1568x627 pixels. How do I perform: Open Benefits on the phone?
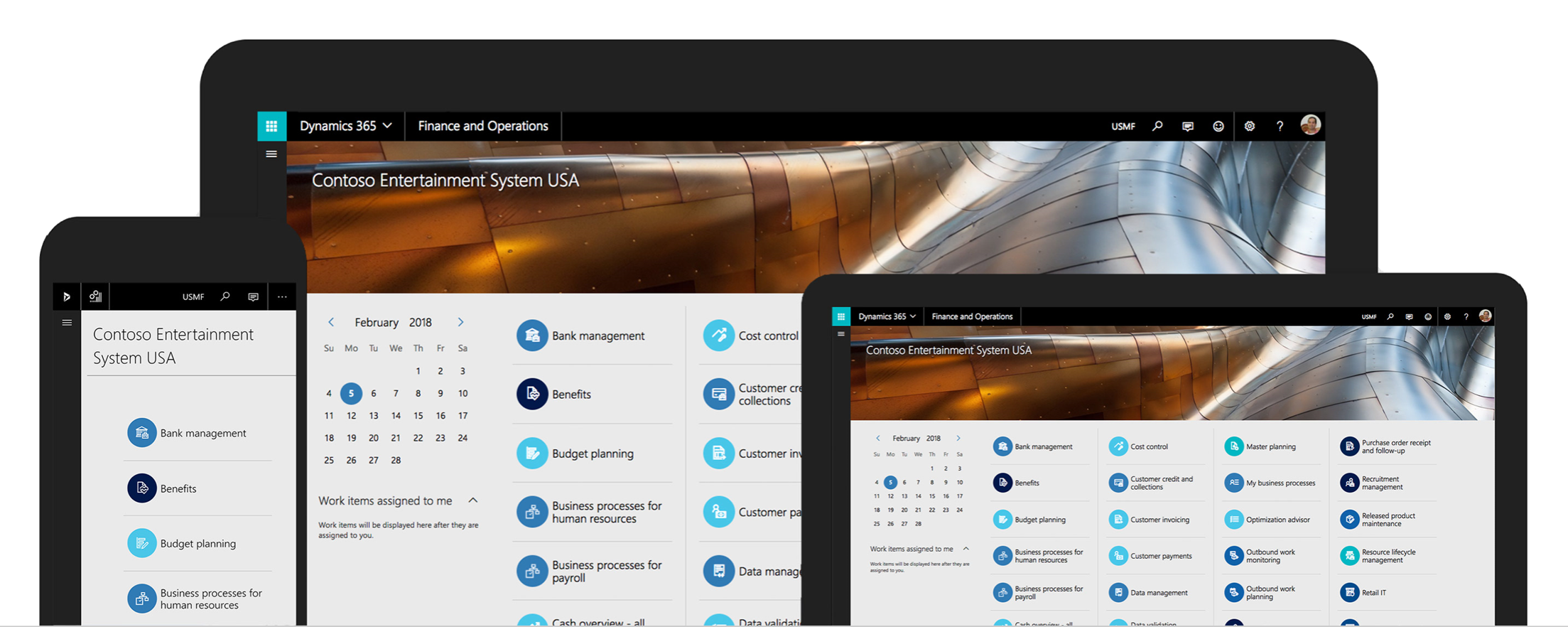[x=162, y=488]
